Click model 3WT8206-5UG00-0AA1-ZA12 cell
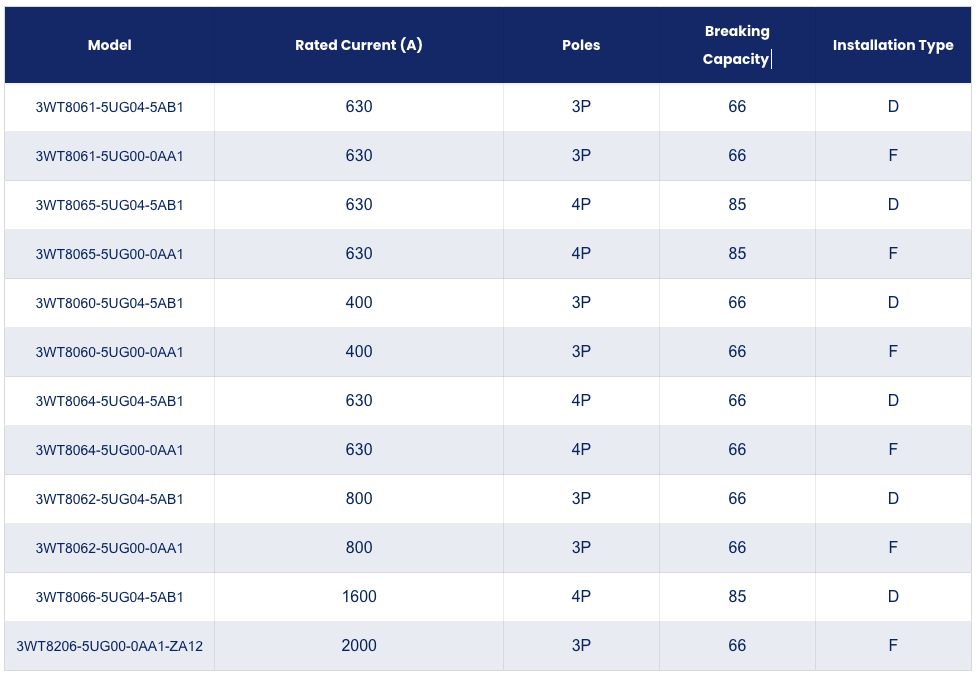The image size is (978, 677). [x=109, y=646]
